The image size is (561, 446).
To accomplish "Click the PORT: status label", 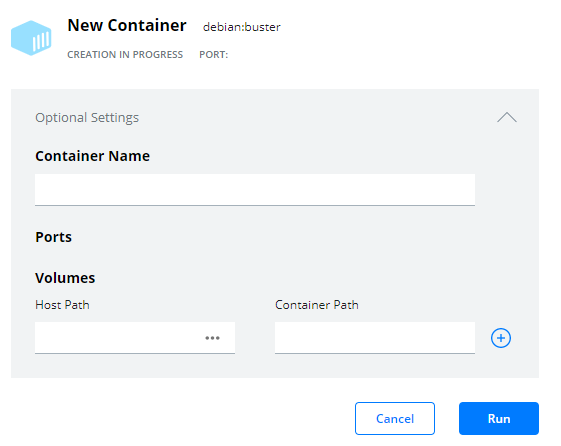I will coord(213,55).
